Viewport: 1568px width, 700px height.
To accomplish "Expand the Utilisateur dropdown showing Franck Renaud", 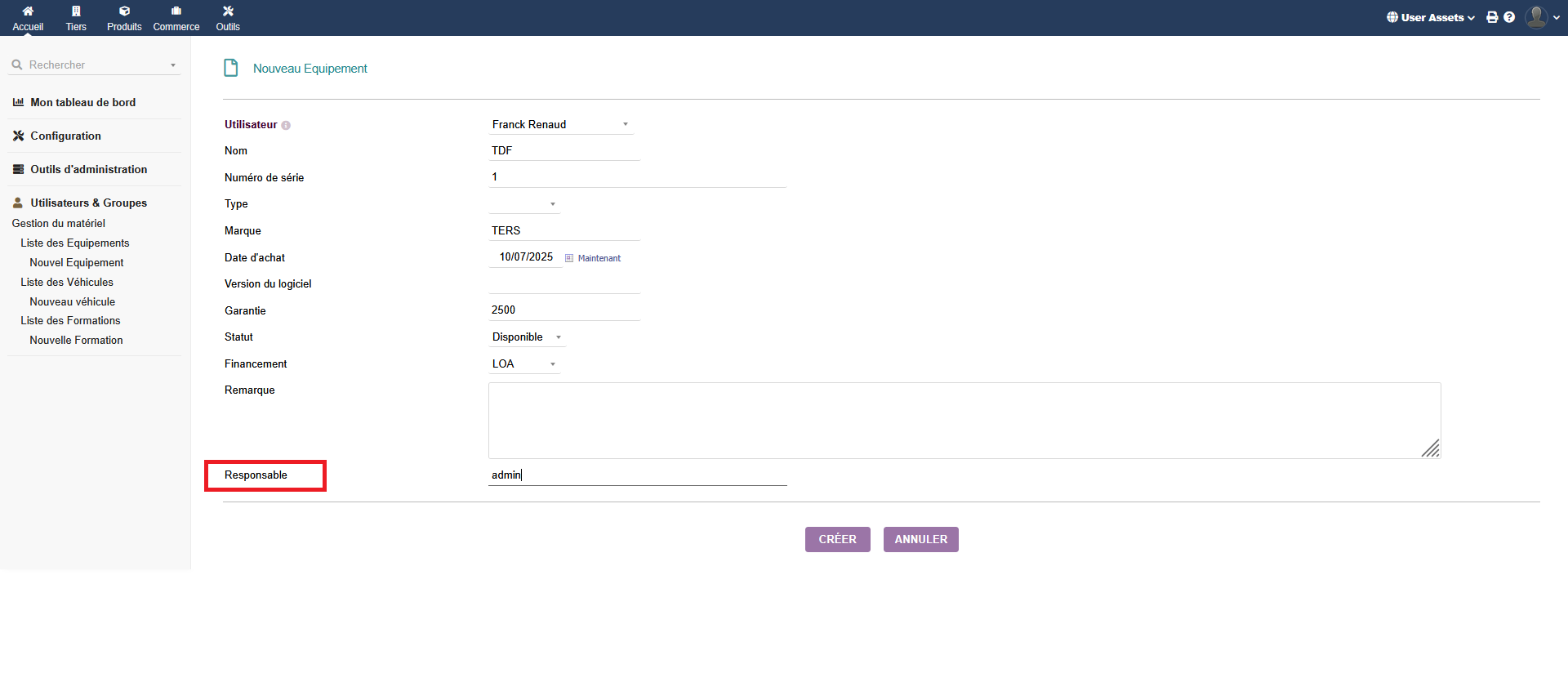I will coord(561,125).
